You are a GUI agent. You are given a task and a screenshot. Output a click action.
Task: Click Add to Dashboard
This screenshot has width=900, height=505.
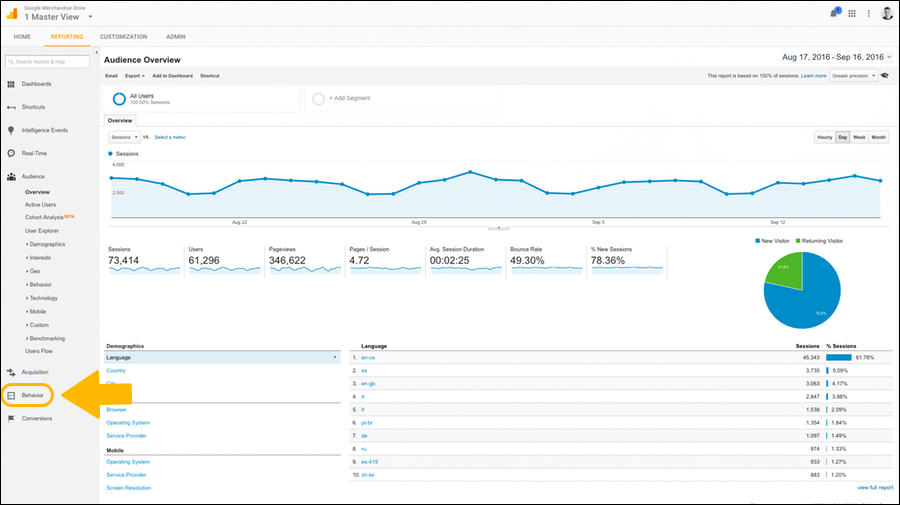pos(172,76)
